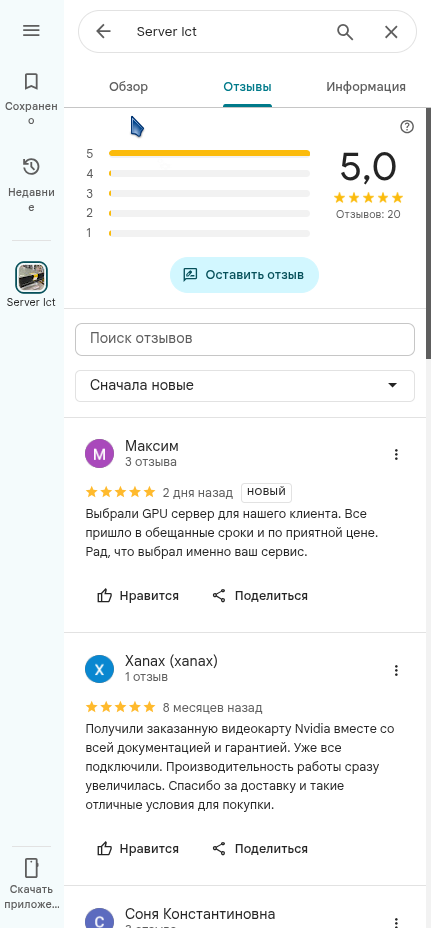Screen dimensions: 431x928
Task: Click the Отзывов: 20 count text
Action: tap(368, 214)
